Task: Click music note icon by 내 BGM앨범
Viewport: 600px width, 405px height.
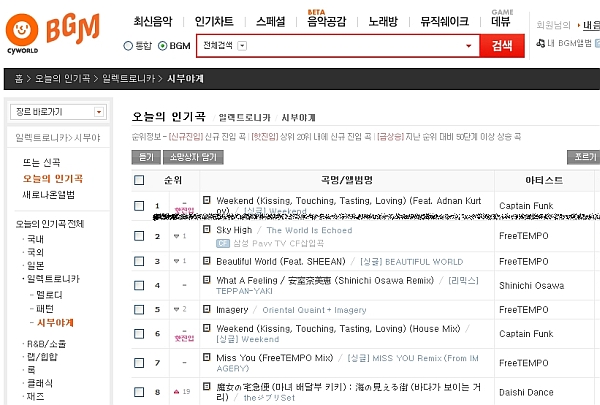Action: [x=540, y=43]
